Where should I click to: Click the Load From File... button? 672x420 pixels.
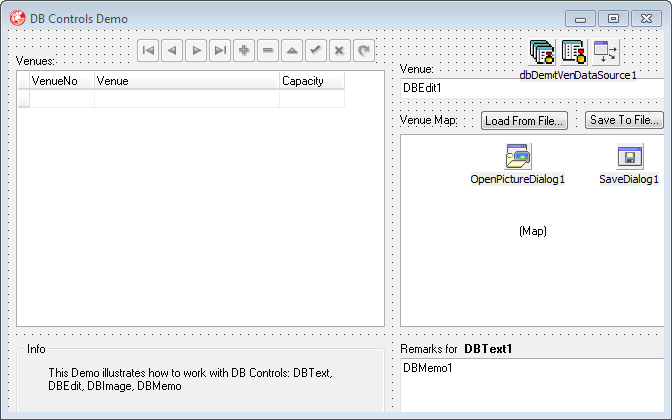(x=525, y=120)
